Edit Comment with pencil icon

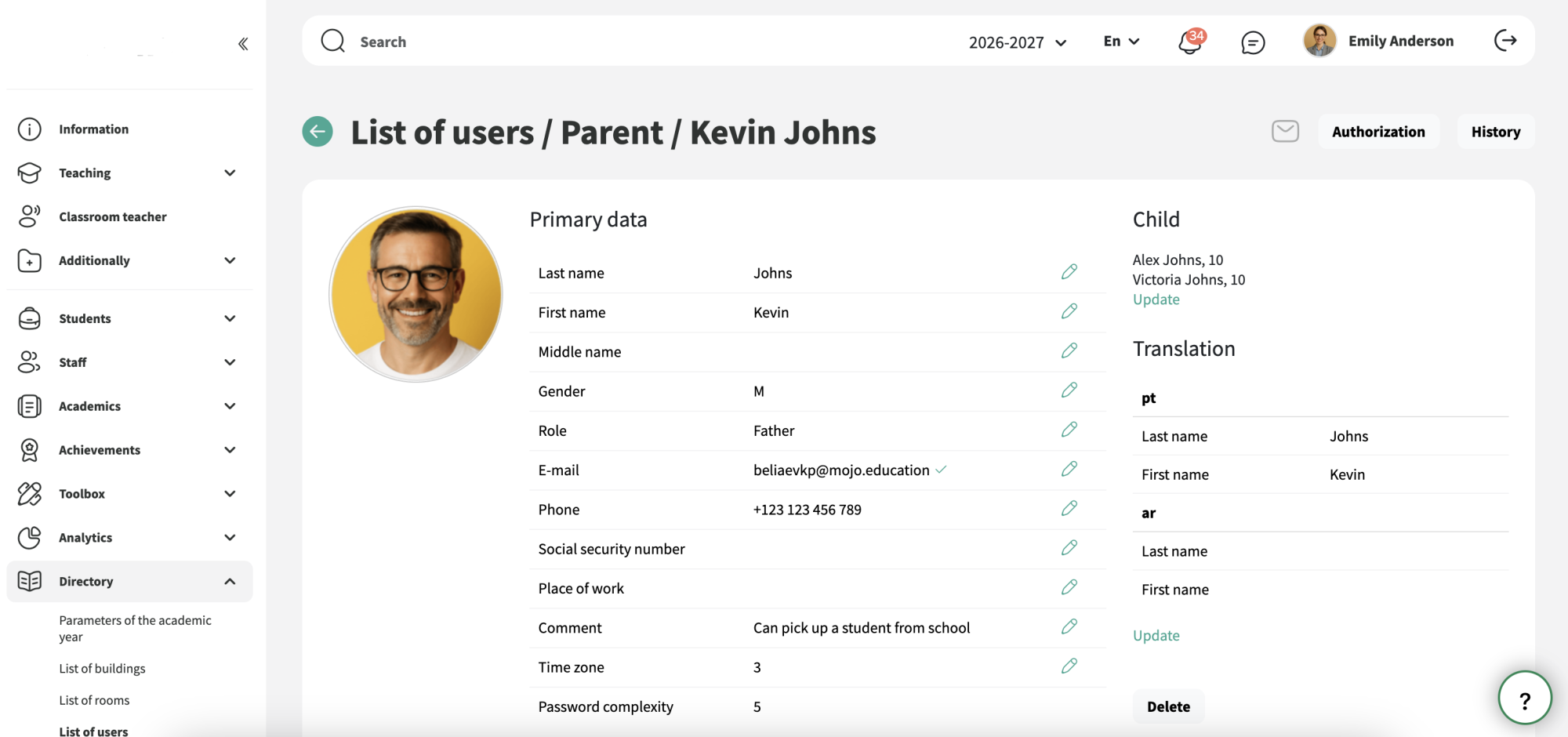click(1069, 626)
